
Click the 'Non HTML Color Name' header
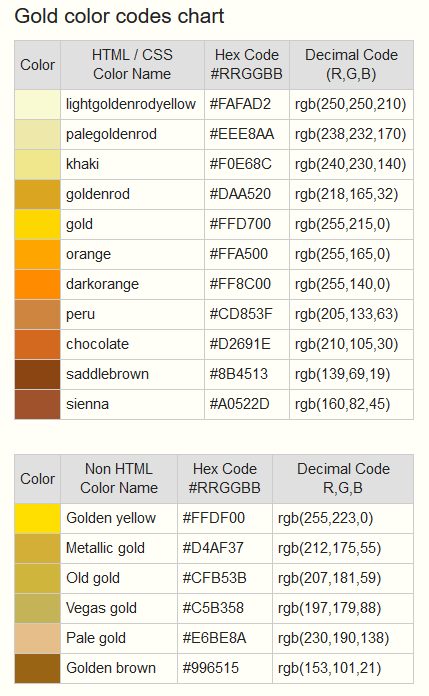point(119,479)
